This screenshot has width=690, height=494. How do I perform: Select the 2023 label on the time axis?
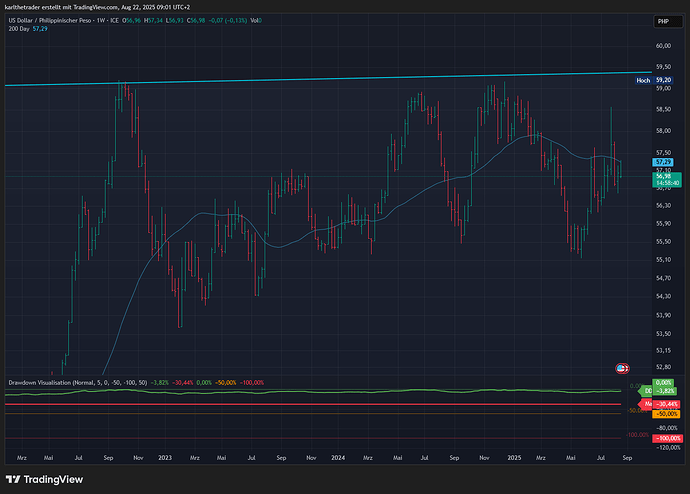pos(166,456)
